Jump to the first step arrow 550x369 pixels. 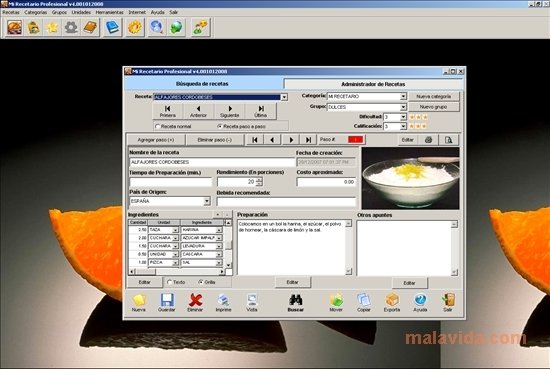pyautogui.click(x=255, y=140)
